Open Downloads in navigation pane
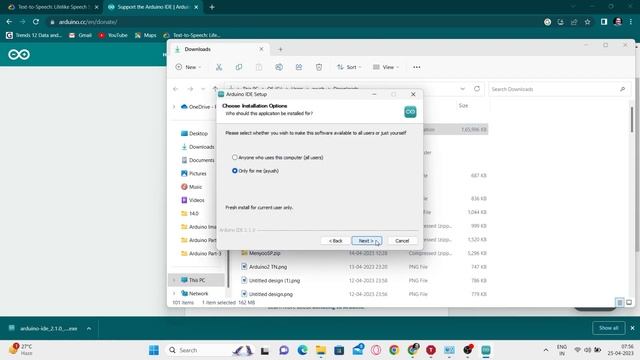The width and height of the screenshot is (640, 360). pyautogui.click(x=198, y=147)
